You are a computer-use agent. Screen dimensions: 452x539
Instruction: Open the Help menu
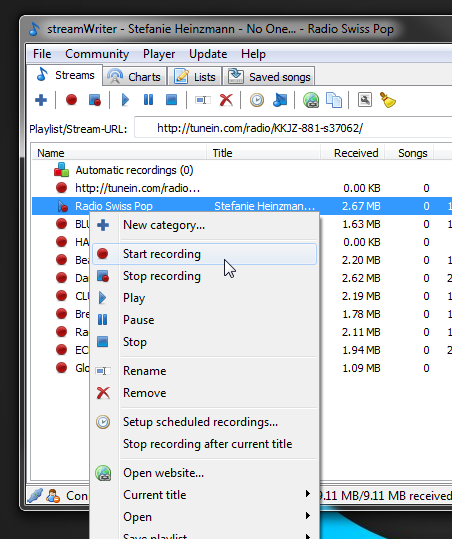point(253,54)
